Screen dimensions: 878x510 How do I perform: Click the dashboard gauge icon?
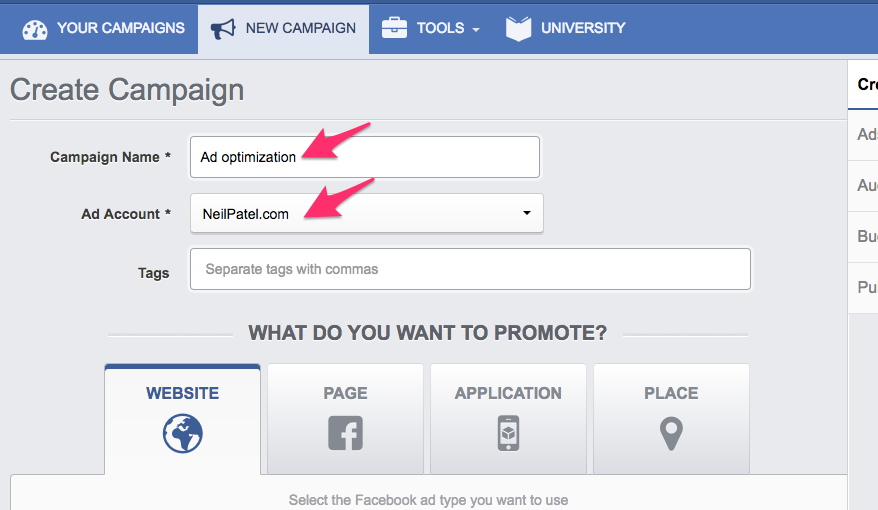(x=35, y=28)
